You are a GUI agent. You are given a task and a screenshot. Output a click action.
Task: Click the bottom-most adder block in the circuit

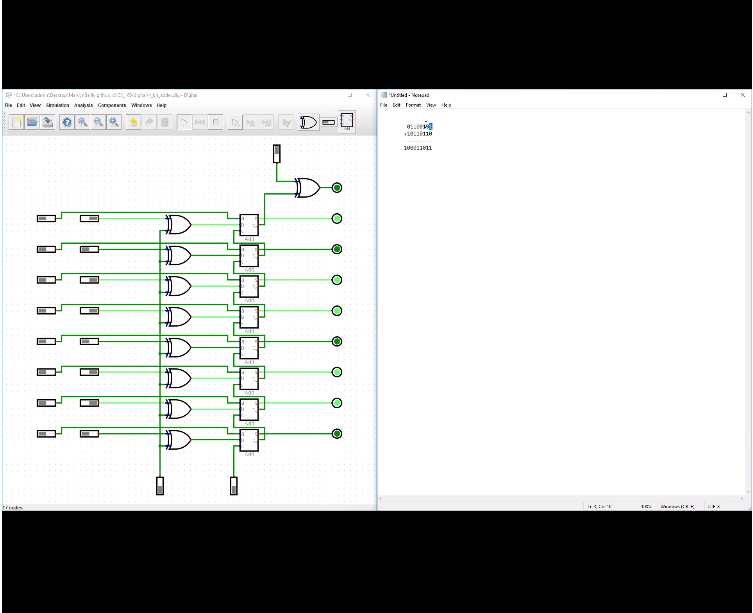tap(248, 439)
